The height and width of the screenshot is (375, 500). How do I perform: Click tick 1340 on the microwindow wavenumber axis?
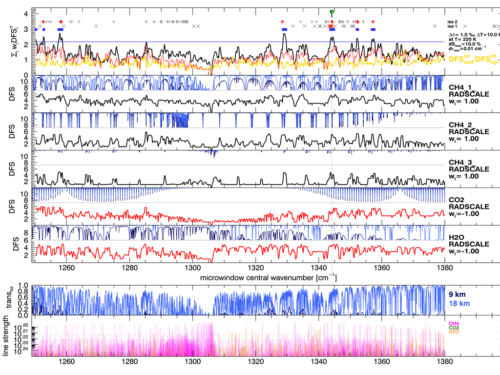tap(319, 268)
